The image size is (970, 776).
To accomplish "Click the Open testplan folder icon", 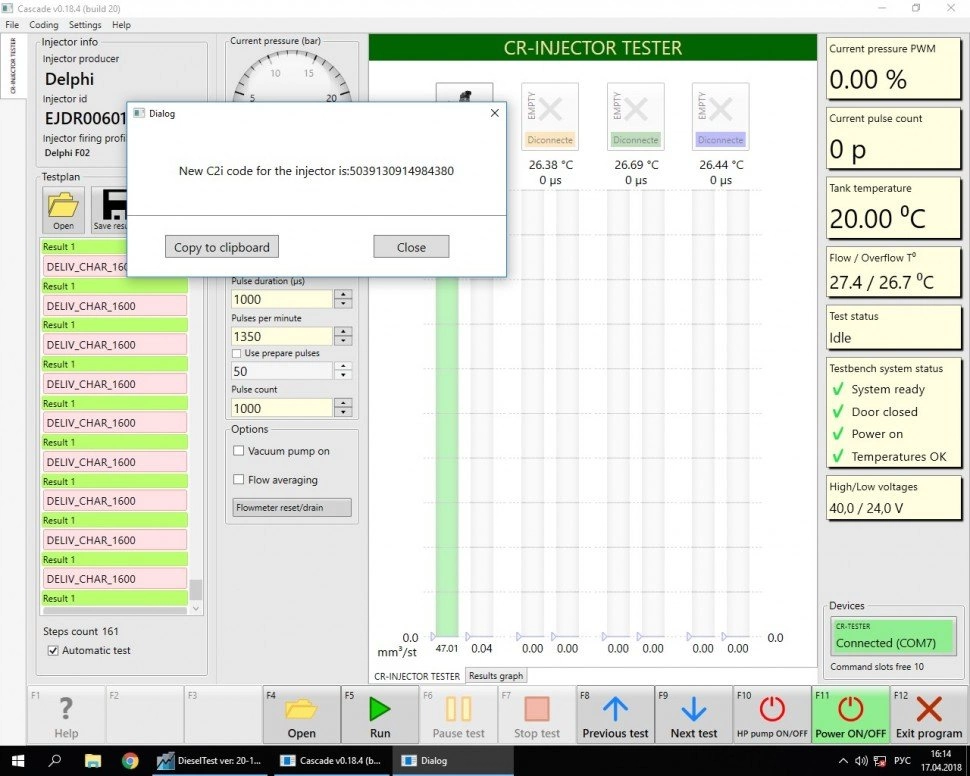I will (63, 210).
